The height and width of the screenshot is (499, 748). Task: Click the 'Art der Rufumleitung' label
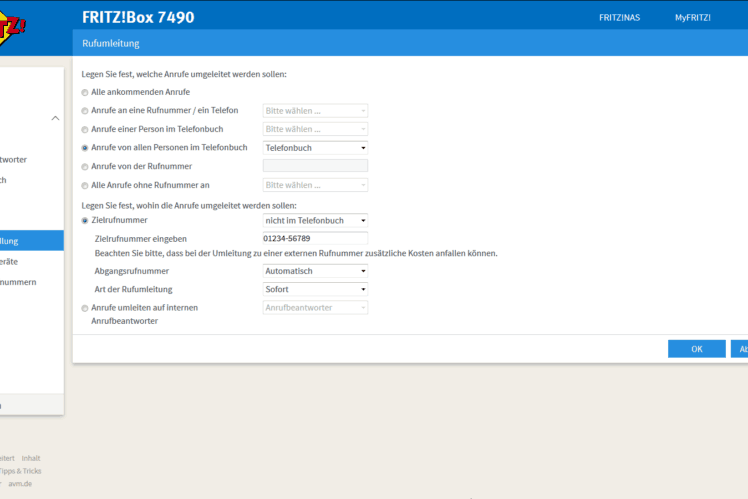[134, 289]
